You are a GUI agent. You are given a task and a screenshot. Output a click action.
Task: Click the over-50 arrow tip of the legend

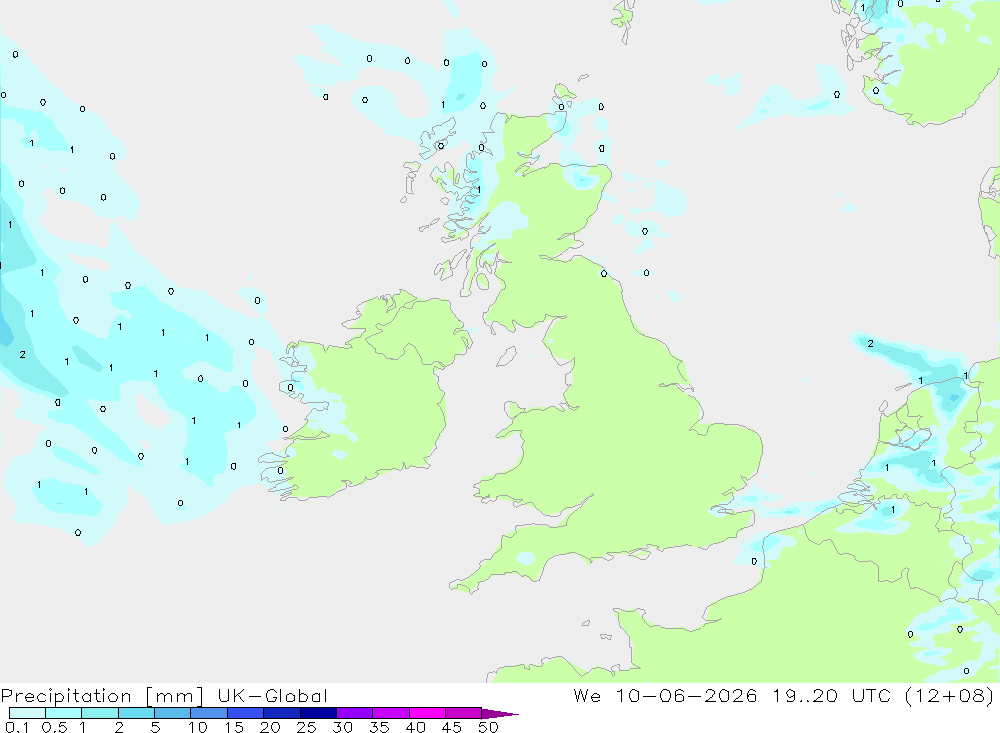pyautogui.click(x=501, y=714)
